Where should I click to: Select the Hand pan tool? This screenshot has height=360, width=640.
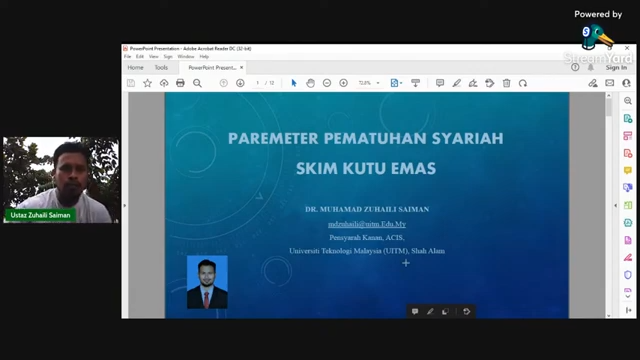(x=310, y=83)
